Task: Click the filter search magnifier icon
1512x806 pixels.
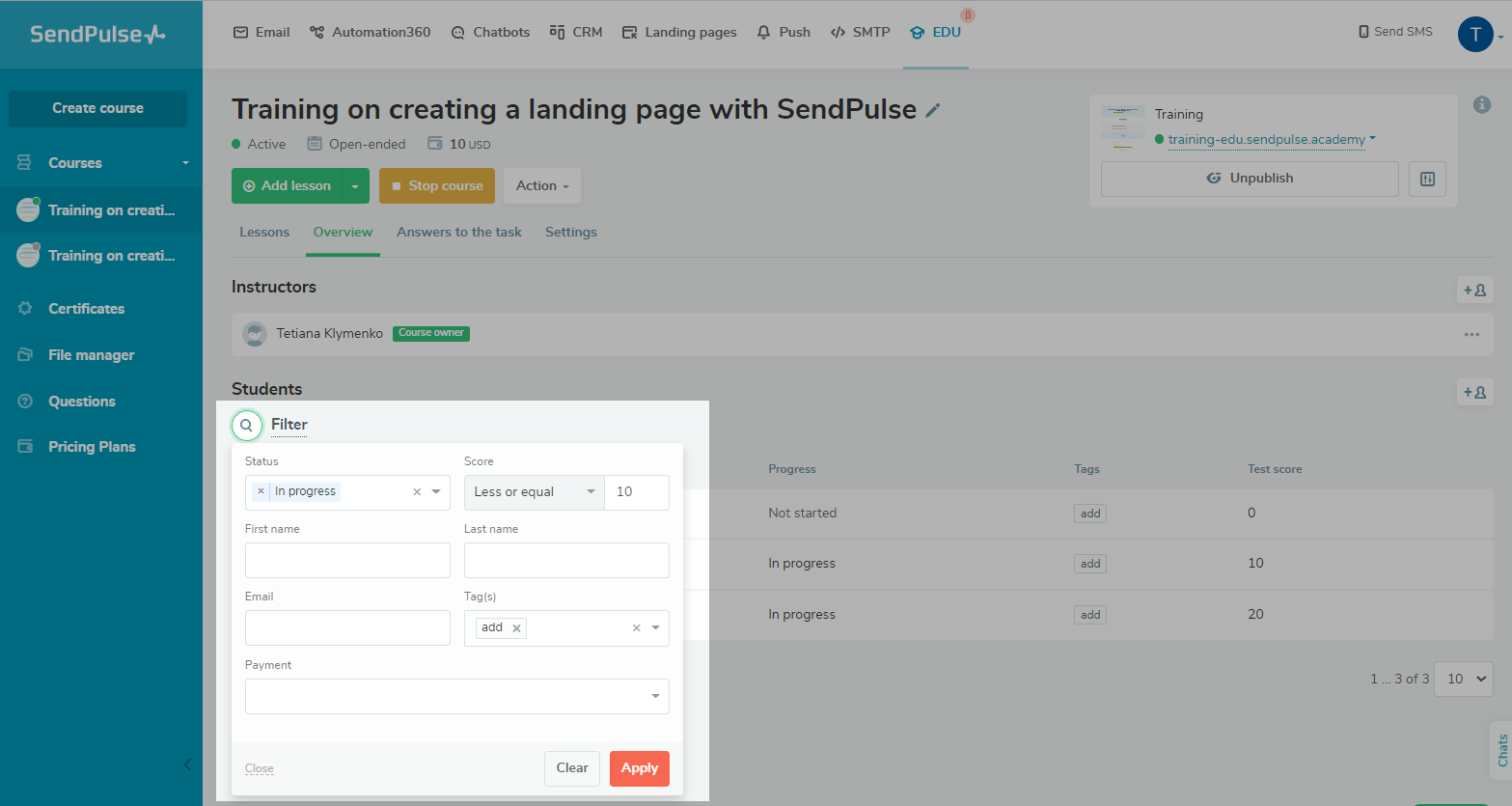Action: (x=247, y=425)
